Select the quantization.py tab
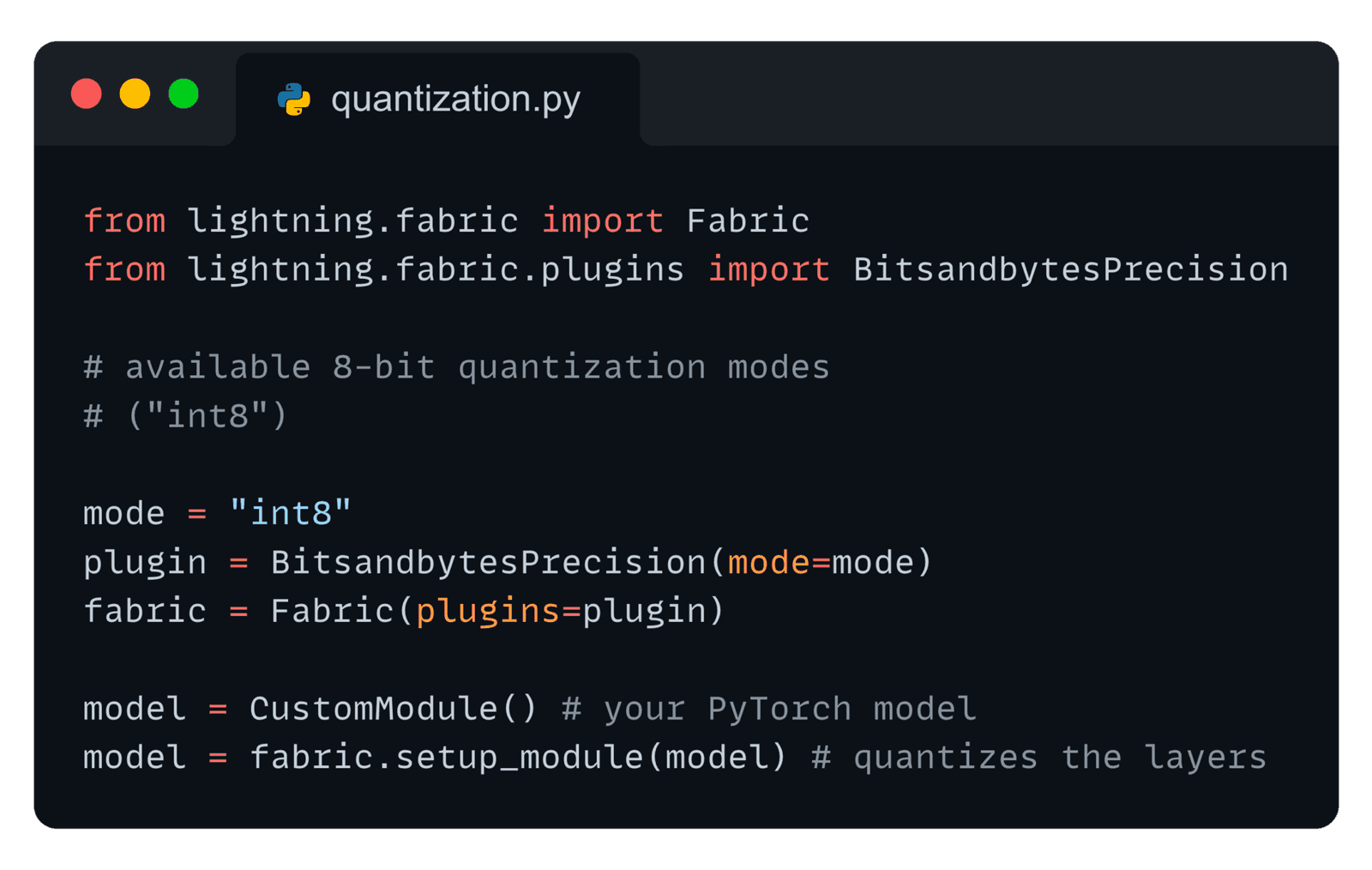 pyautogui.click(x=437, y=99)
